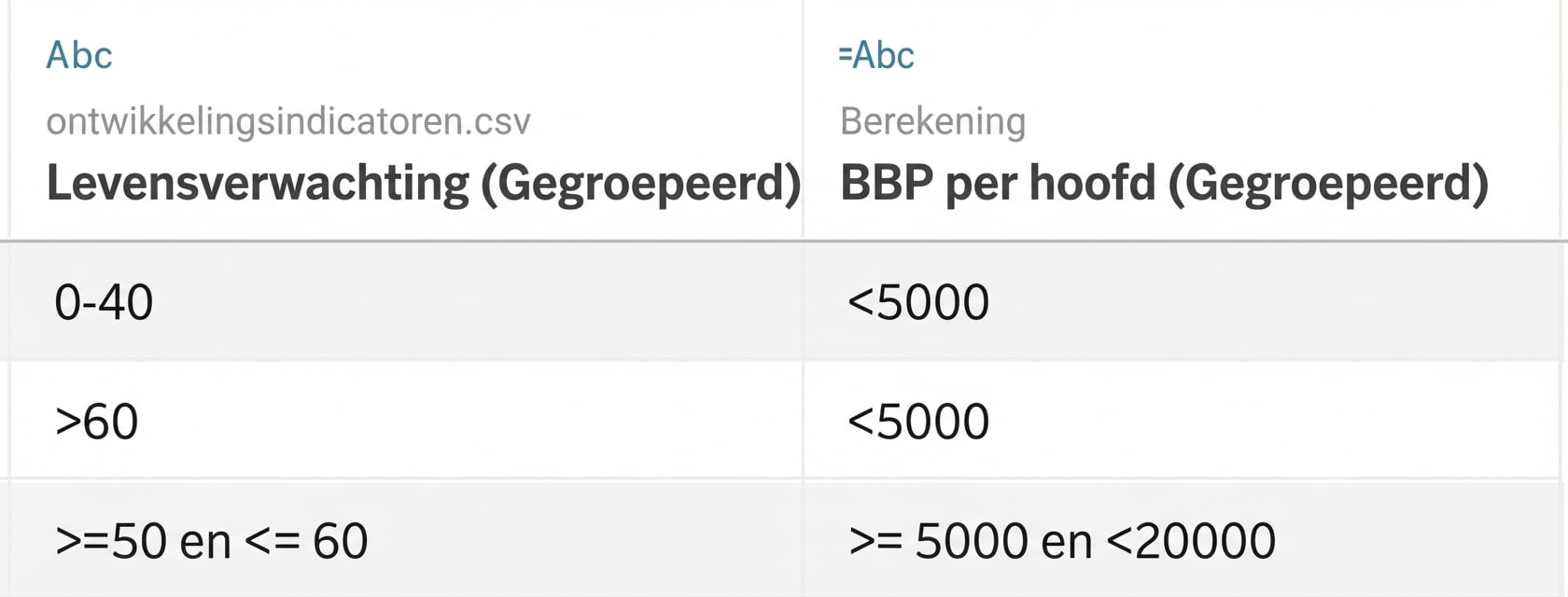Click the Abc data type icon for Levensverwachting
Screen dimensions: 1568x597
pos(79,55)
